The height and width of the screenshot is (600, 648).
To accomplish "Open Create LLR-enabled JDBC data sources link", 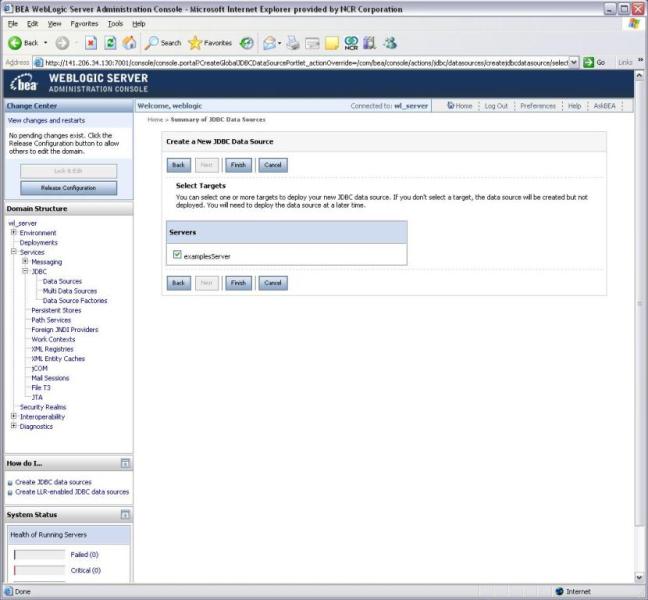I will 72,492.
